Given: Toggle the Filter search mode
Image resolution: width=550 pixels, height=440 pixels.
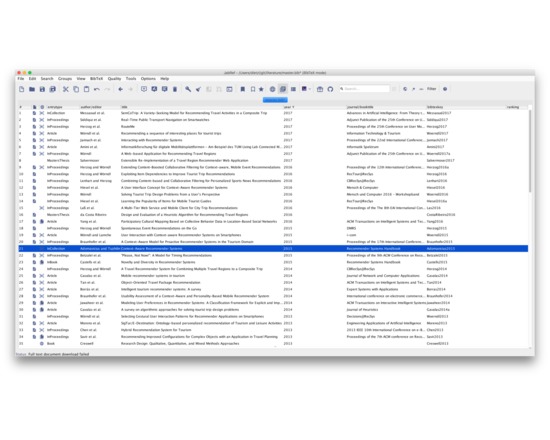Looking at the screenshot, I should click(431, 89).
